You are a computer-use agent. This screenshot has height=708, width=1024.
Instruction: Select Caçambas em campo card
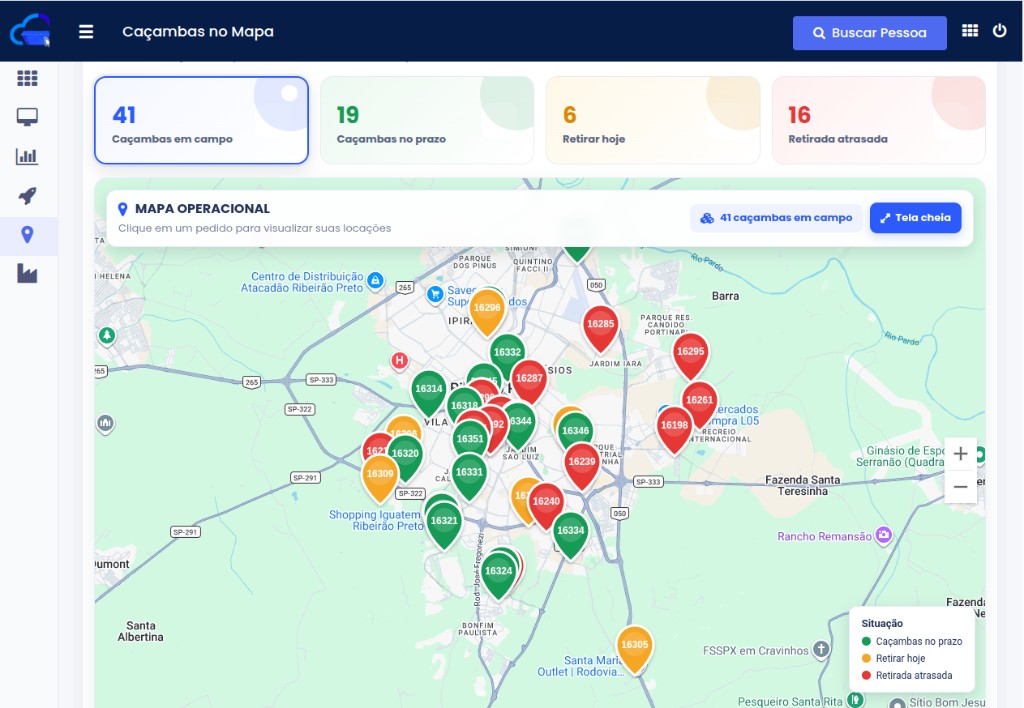[201, 120]
